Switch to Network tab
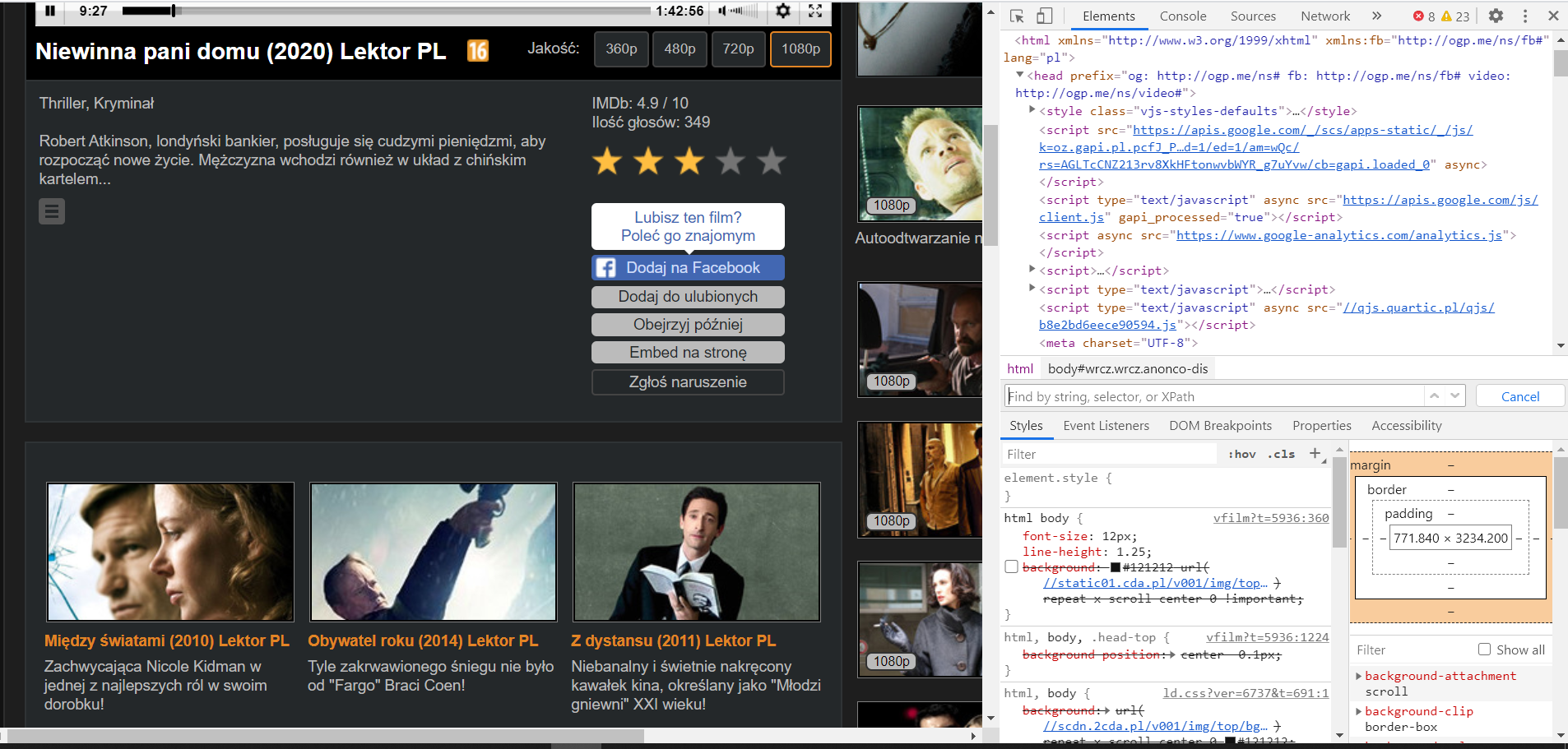The image size is (1568, 749). click(x=1325, y=16)
